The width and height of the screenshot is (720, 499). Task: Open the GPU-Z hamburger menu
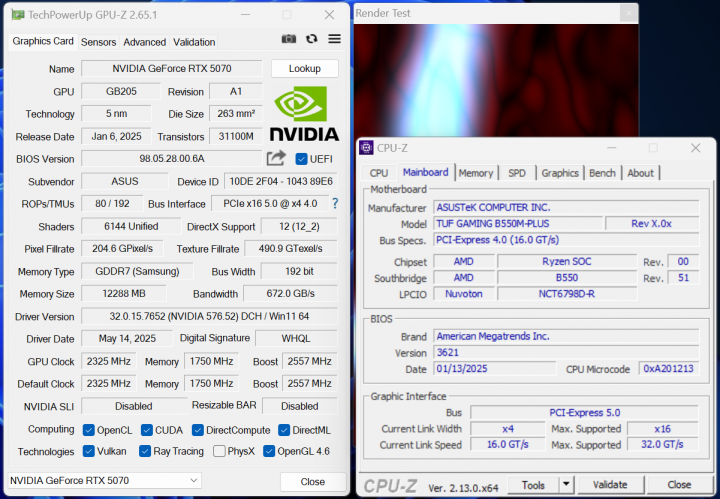pyautogui.click(x=334, y=39)
